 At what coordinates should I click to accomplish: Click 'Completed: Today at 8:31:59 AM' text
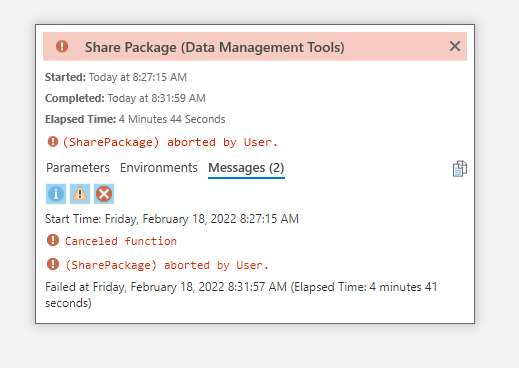(125, 98)
